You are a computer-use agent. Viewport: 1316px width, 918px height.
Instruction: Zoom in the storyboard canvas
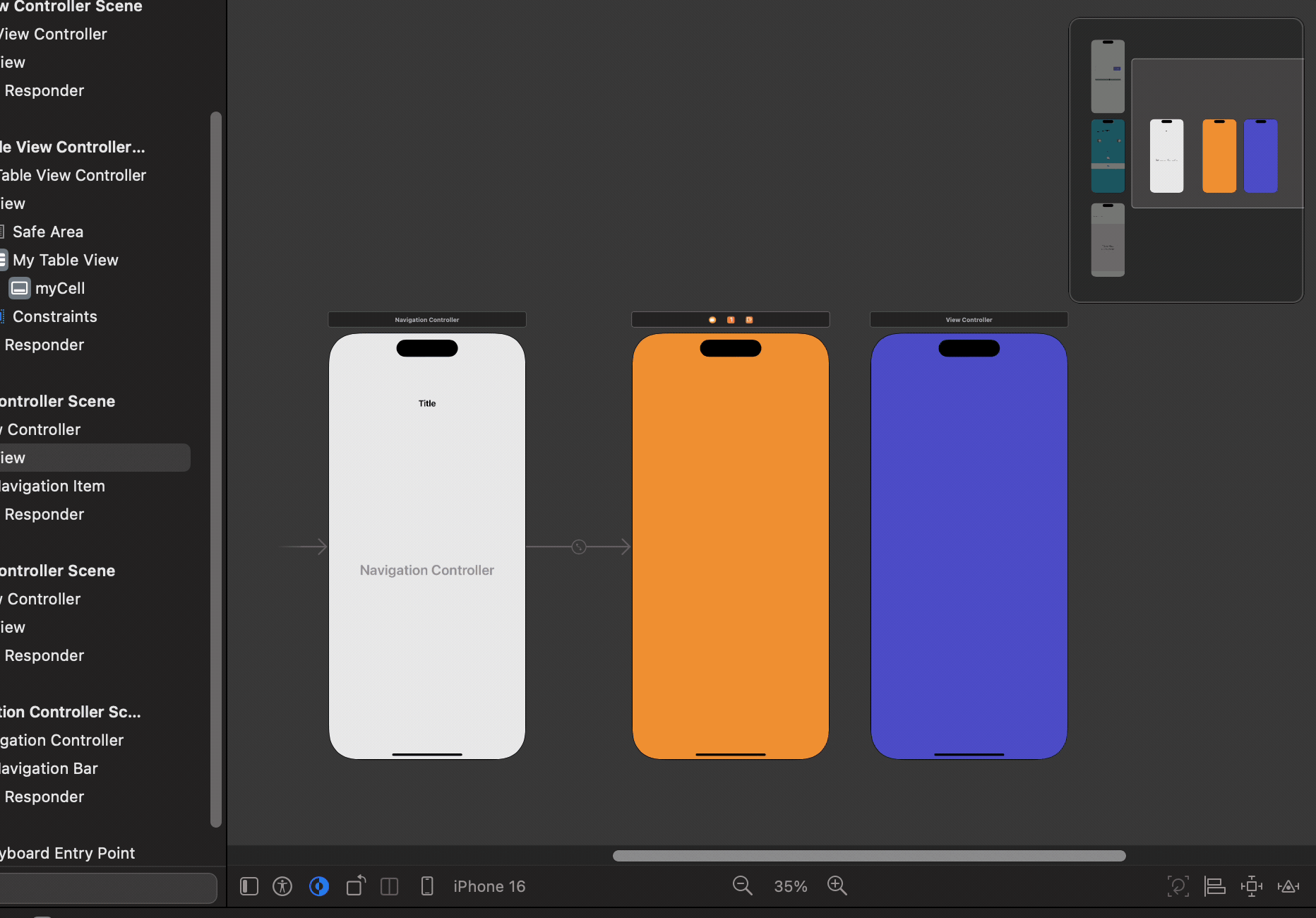[x=837, y=886]
